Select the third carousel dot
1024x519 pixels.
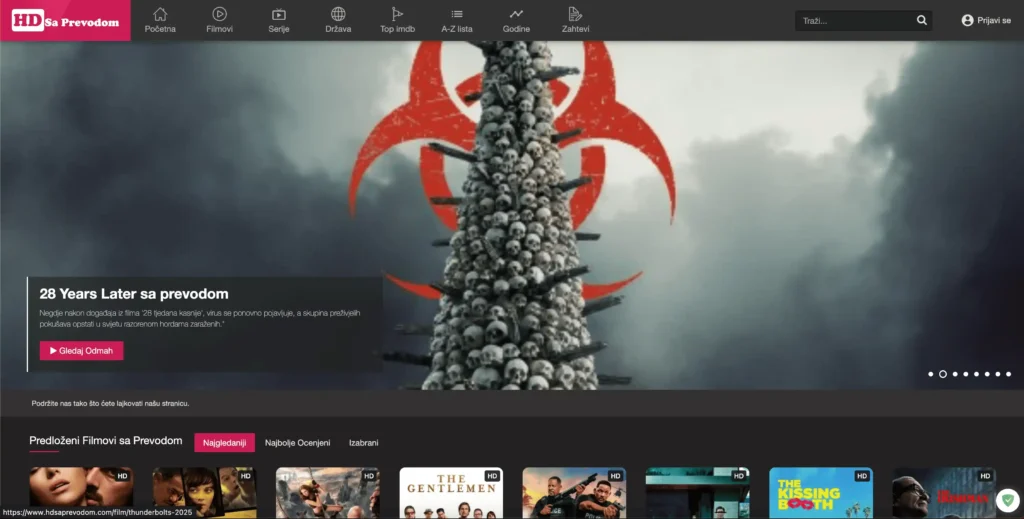(x=955, y=374)
